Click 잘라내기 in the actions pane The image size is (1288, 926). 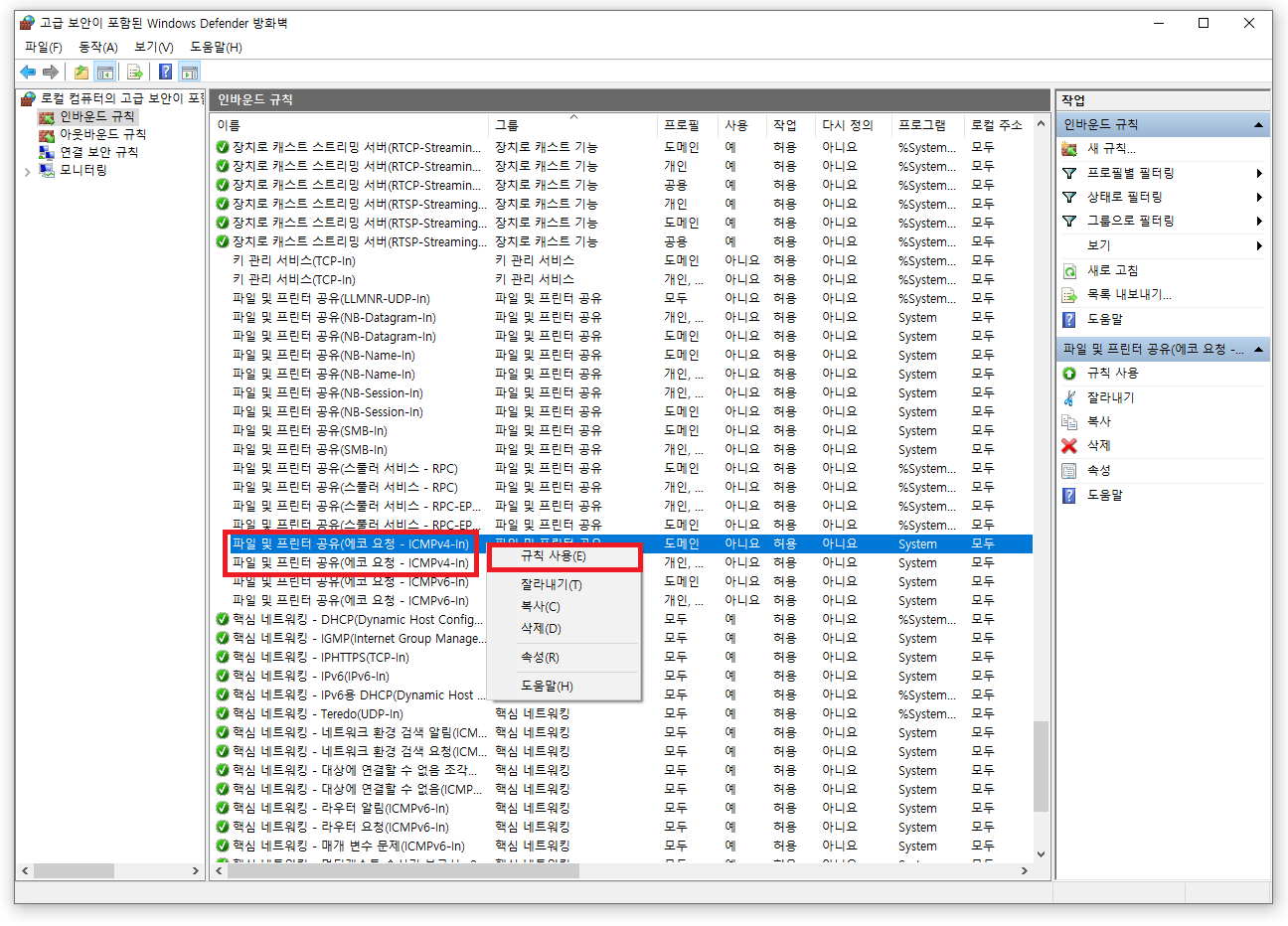[1110, 397]
